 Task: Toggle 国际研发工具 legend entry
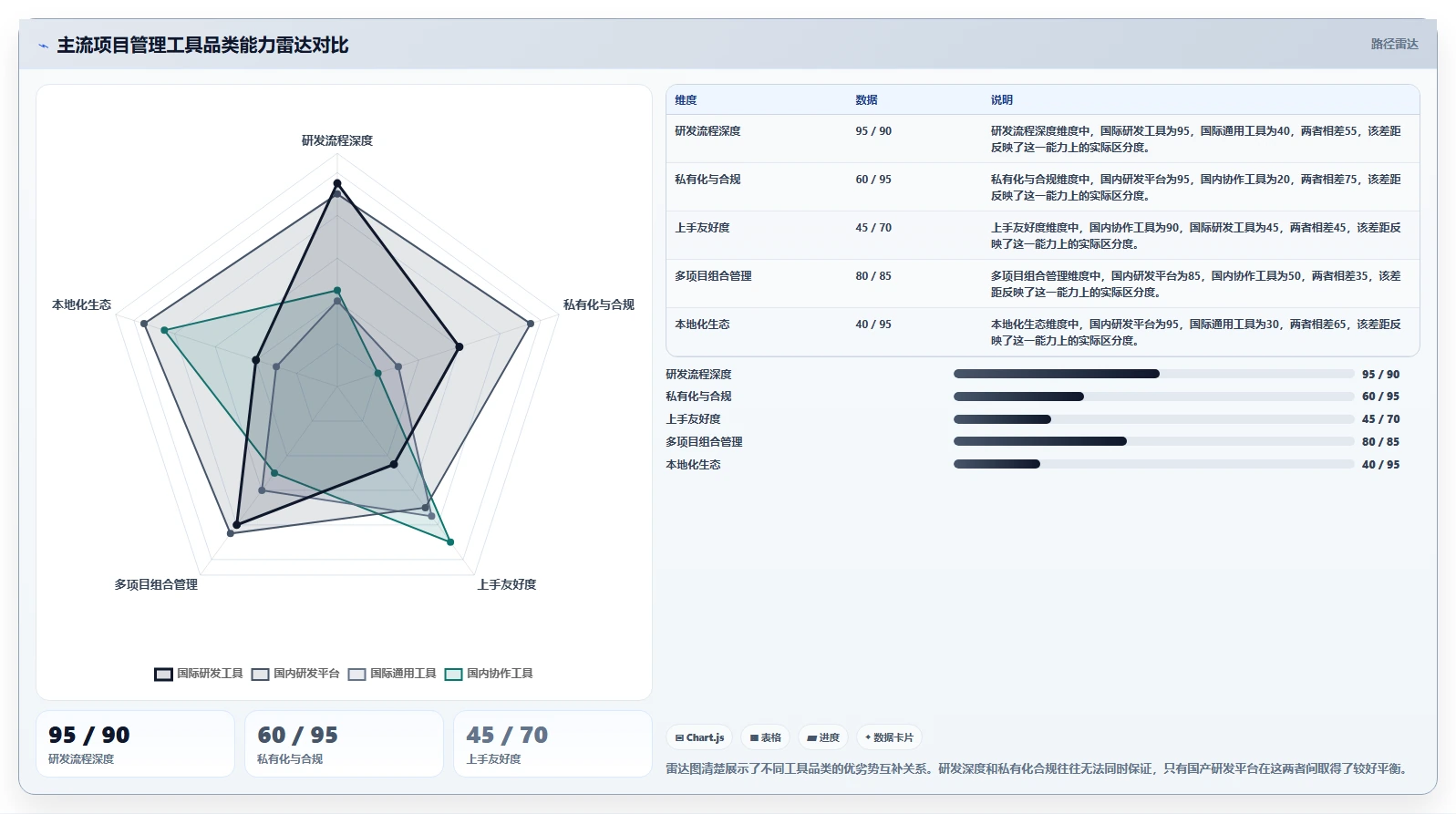[x=199, y=674]
